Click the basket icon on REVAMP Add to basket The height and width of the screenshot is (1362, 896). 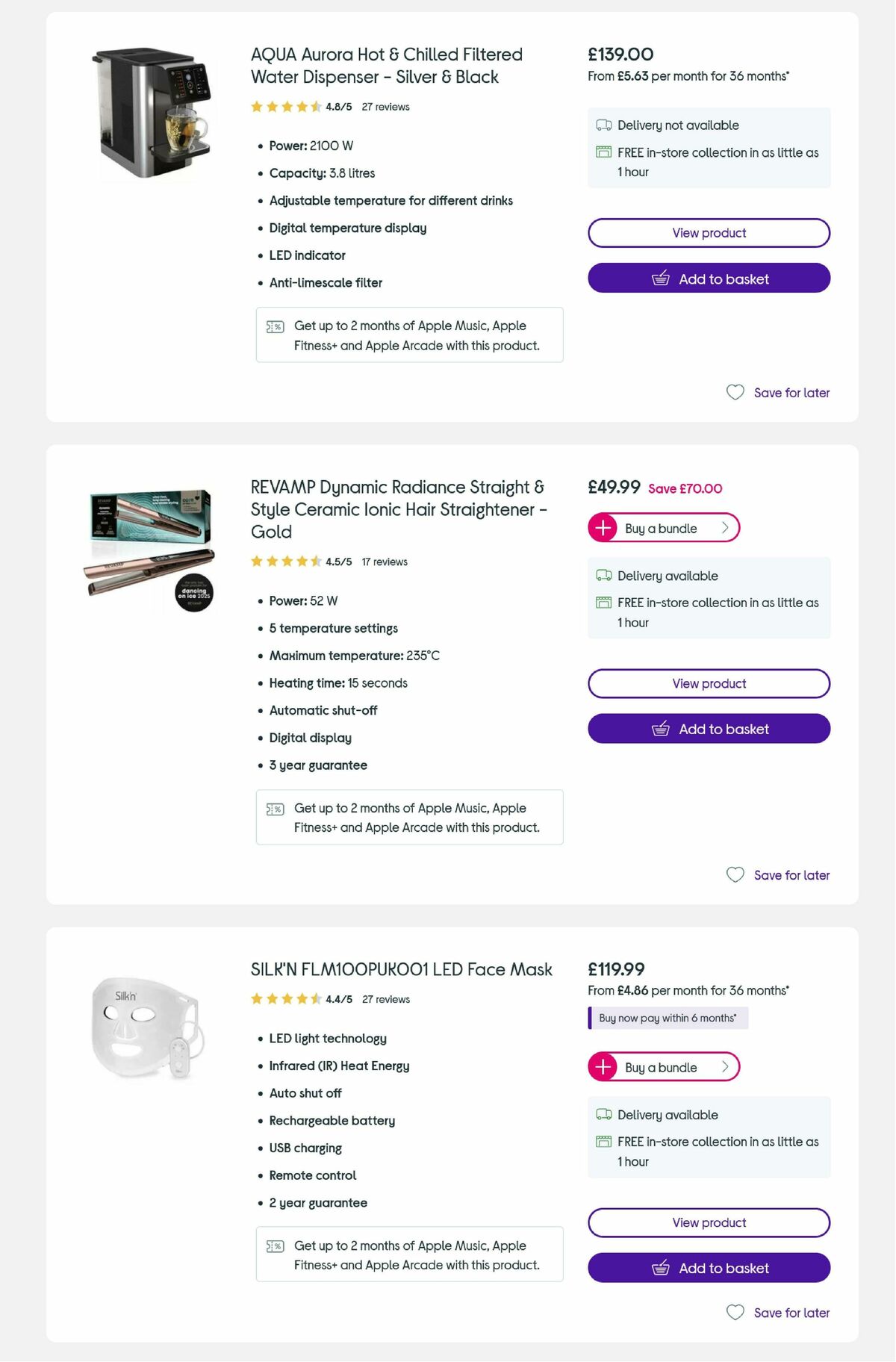[662, 728]
